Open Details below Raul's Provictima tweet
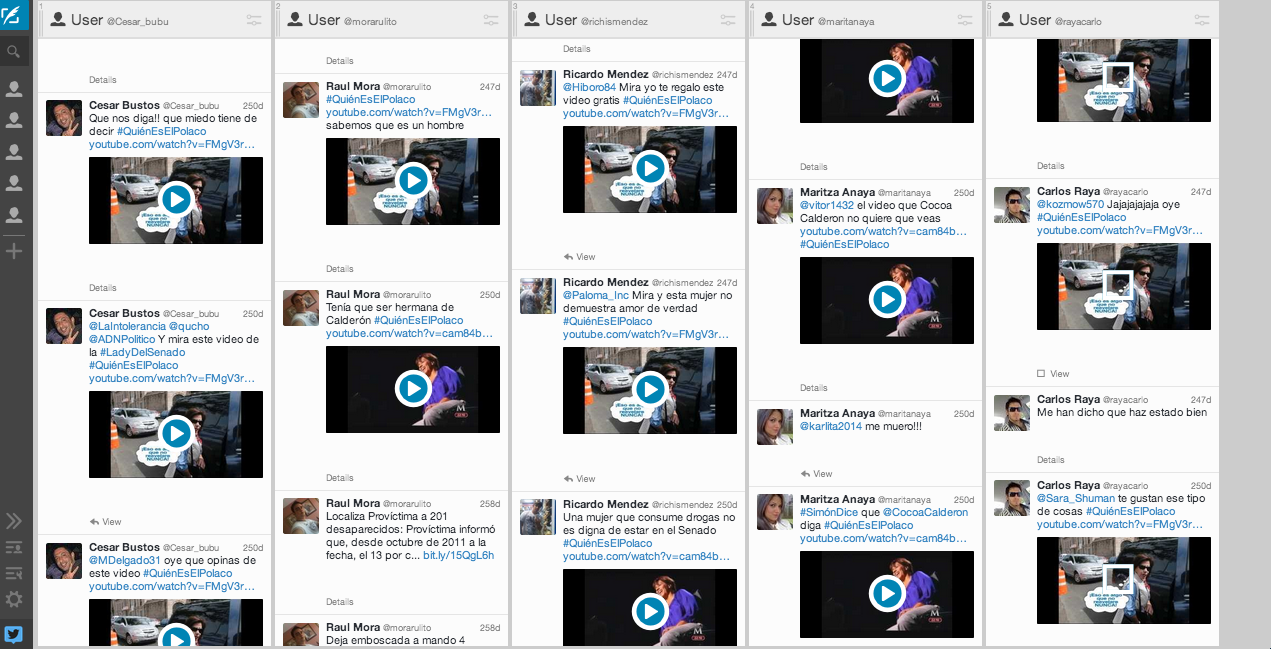This screenshot has height=649, width=1271. pyautogui.click(x=340, y=602)
